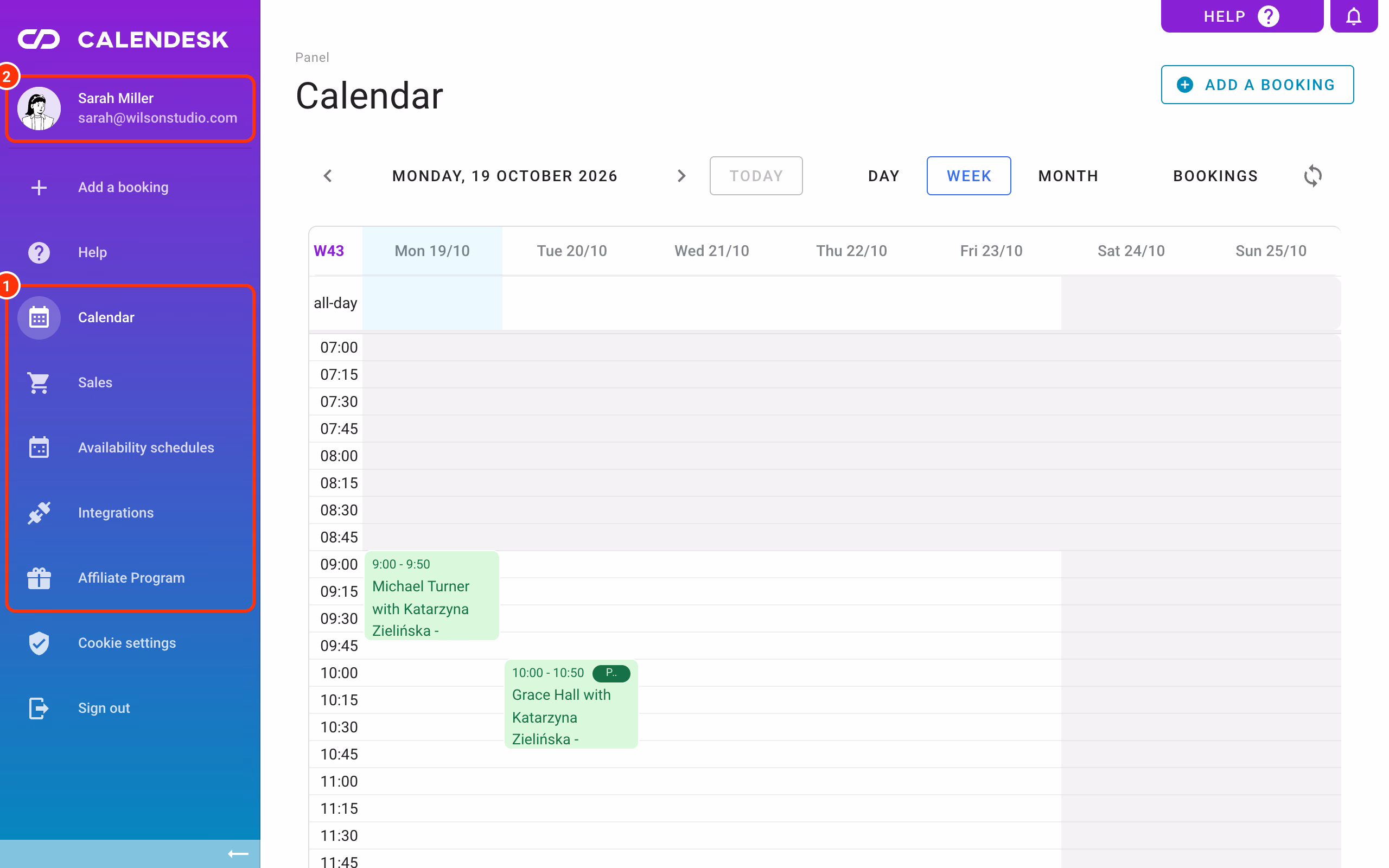Click the purple HELP button at top
Screen dimensions: 1389x868
(x=1241, y=16)
